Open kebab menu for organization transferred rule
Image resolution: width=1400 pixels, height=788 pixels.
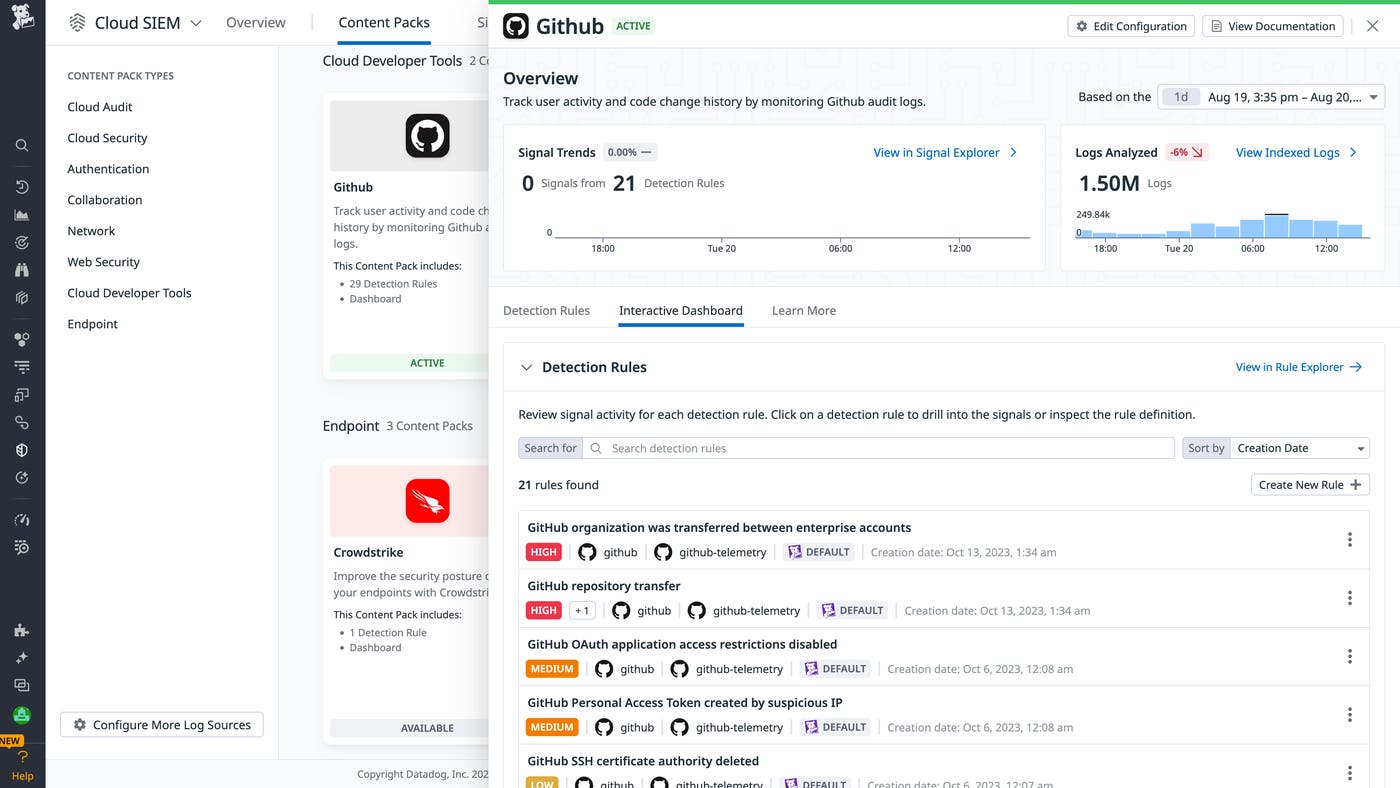(x=1349, y=540)
